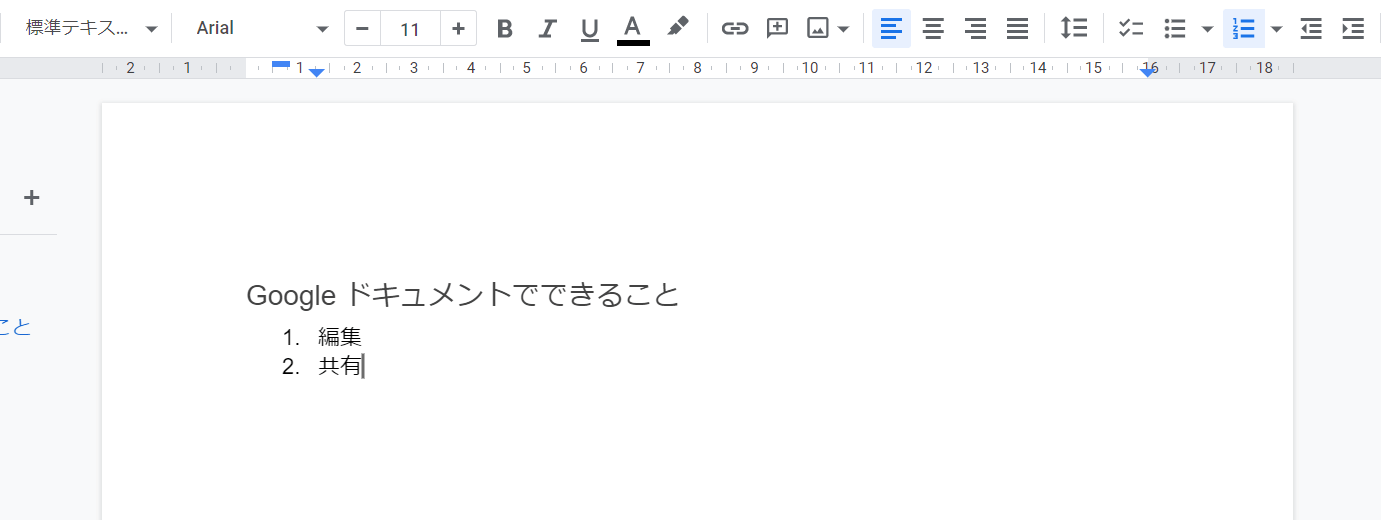This screenshot has height=520, width=1381.
Task: Expand the insert image options arrow
Action: (844, 29)
